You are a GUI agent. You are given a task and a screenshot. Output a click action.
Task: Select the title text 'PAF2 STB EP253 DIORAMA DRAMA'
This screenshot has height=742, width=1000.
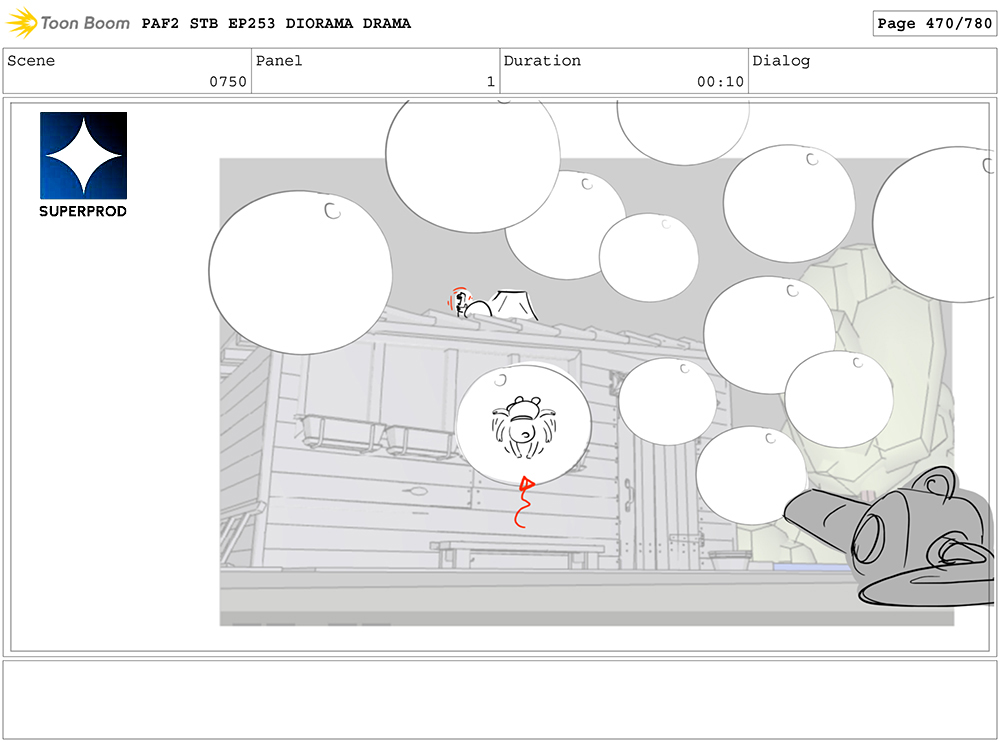[x=276, y=24]
